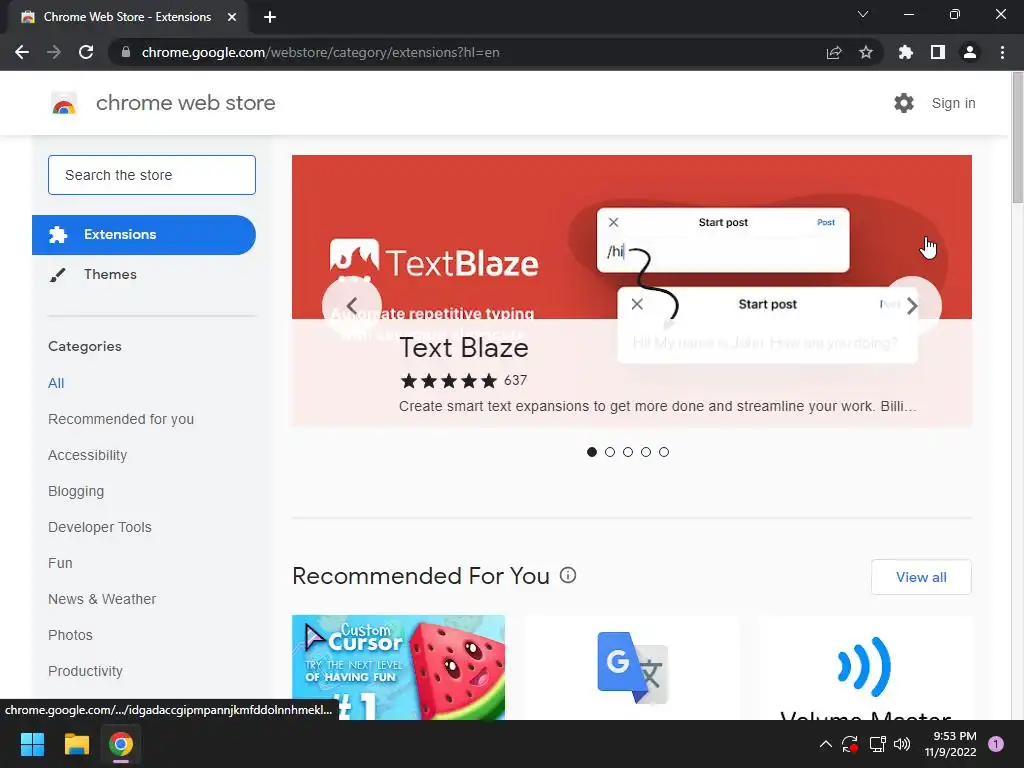The width and height of the screenshot is (1024, 768).
Task: View site info via the lock icon
Action: 126,52
